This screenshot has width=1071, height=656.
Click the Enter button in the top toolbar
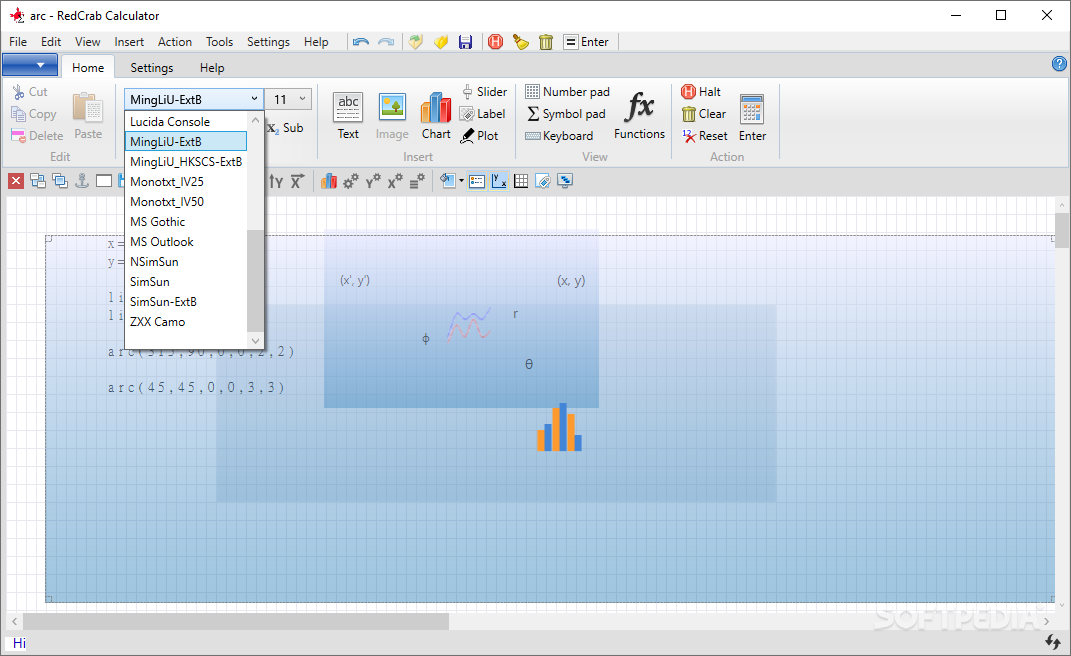(586, 42)
